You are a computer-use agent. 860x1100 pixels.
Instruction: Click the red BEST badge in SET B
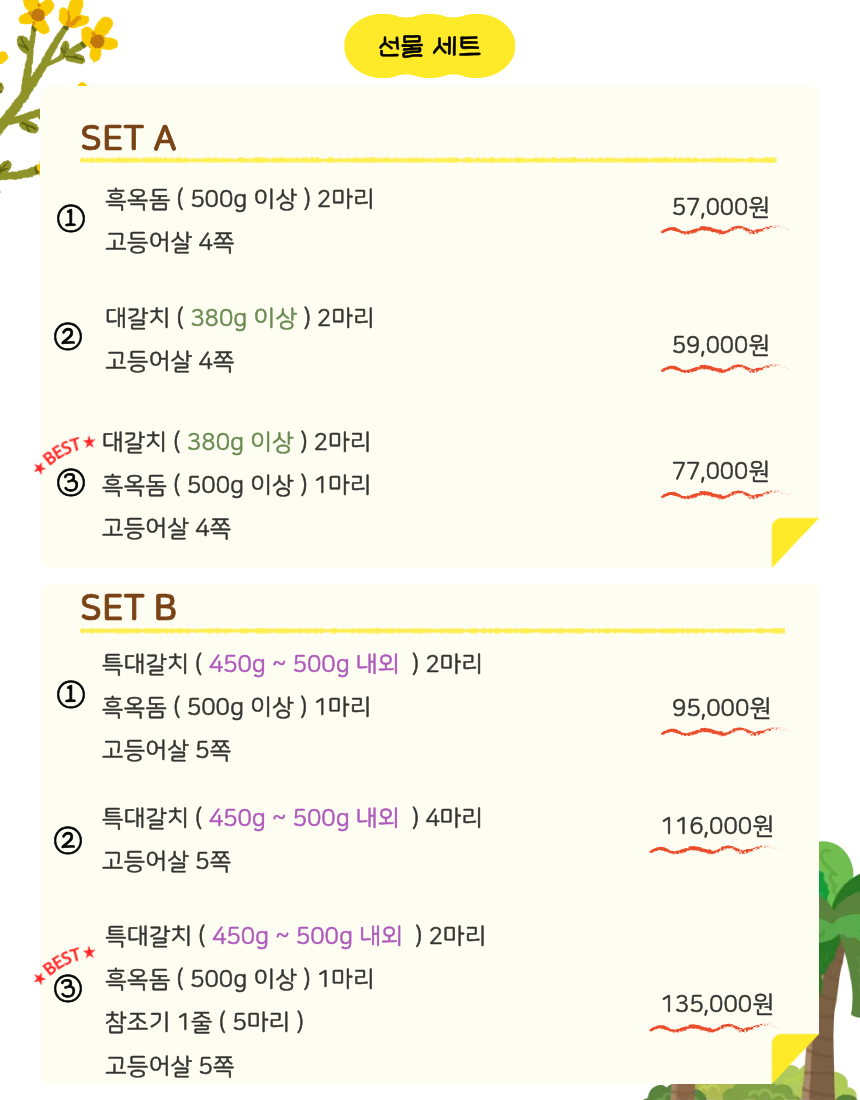[x=66, y=960]
